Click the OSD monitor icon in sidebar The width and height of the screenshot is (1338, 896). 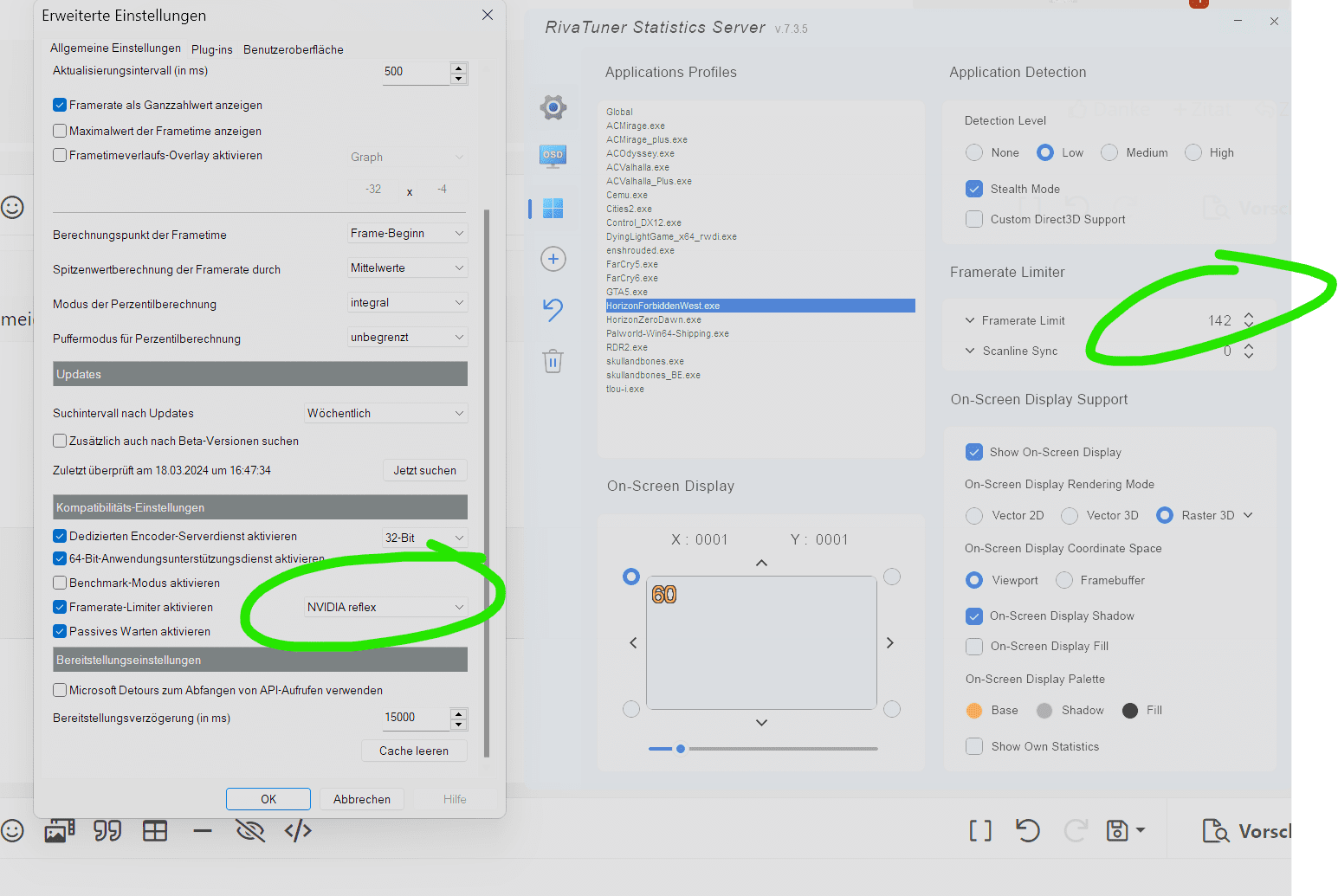(x=553, y=157)
